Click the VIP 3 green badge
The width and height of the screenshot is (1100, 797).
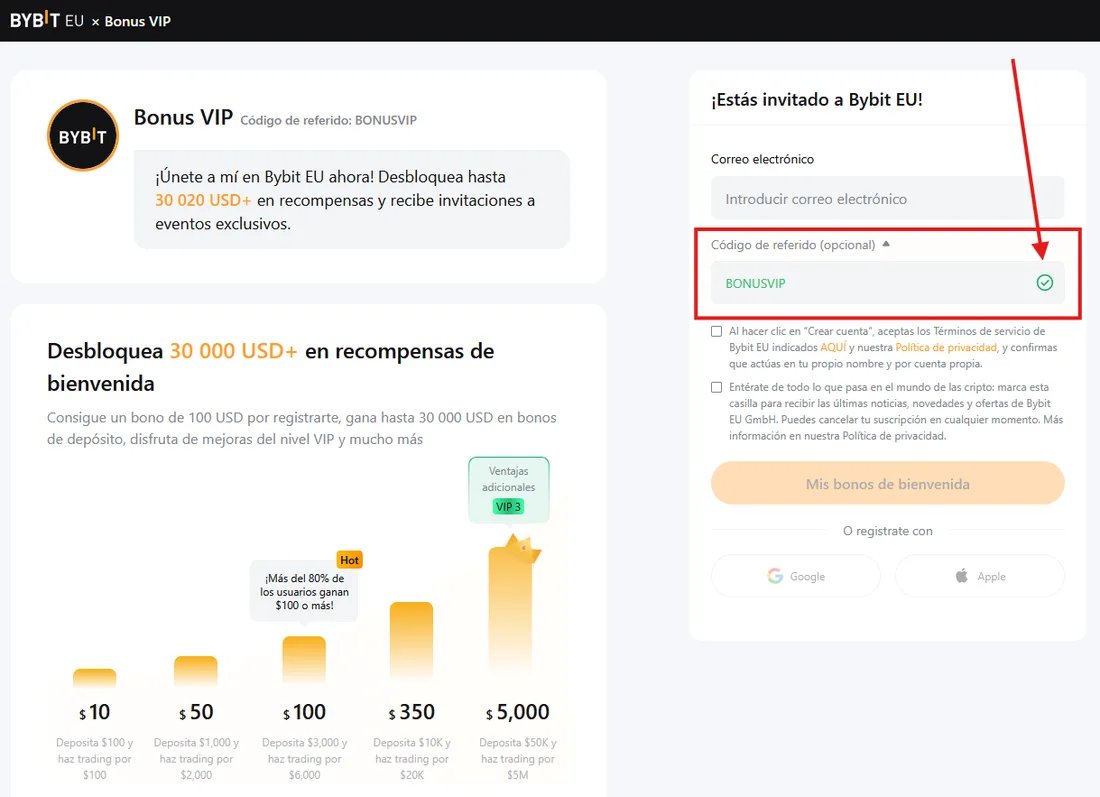tap(509, 507)
